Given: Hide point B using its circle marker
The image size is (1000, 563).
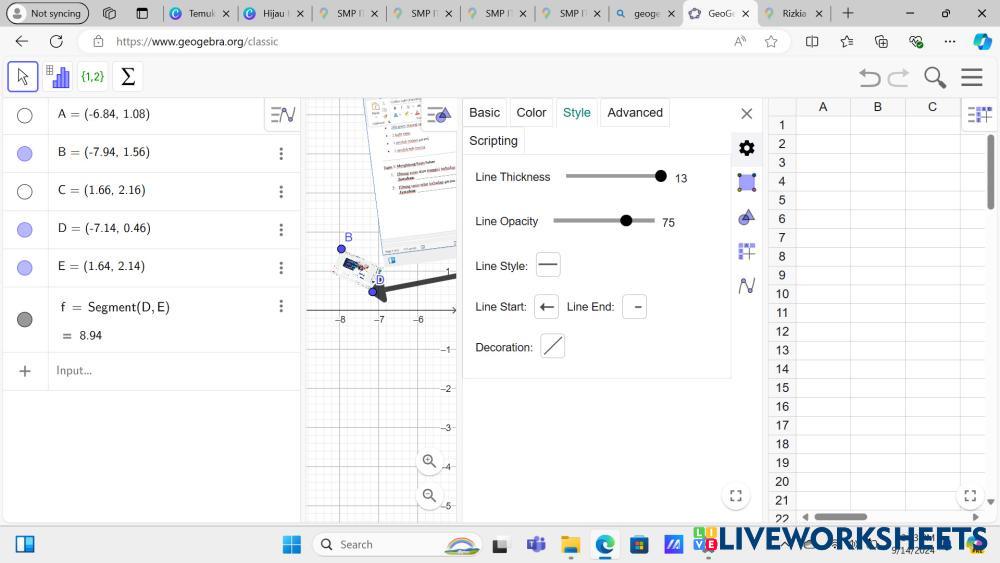Looking at the screenshot, I should tap(25, 153).
